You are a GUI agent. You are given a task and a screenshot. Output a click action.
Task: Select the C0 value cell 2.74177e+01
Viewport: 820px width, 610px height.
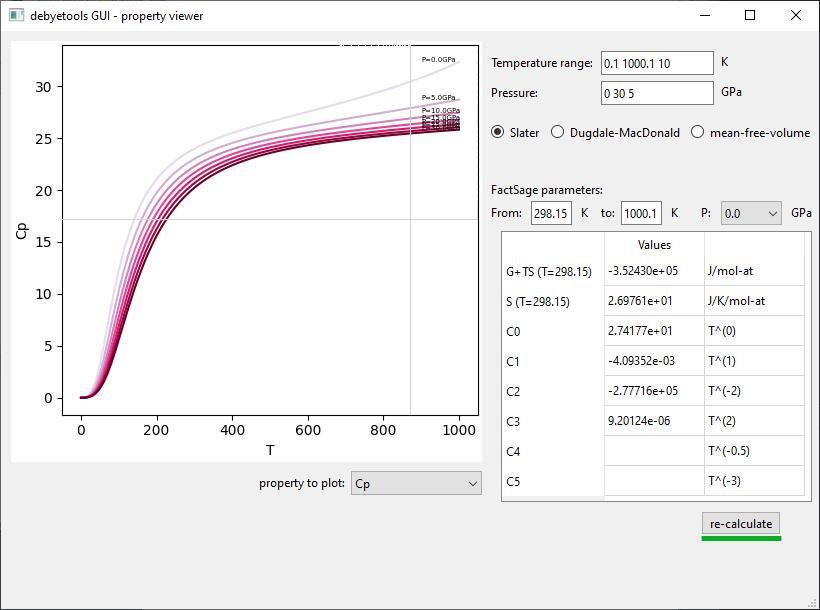pyautogui.click(x=654, y=331)
